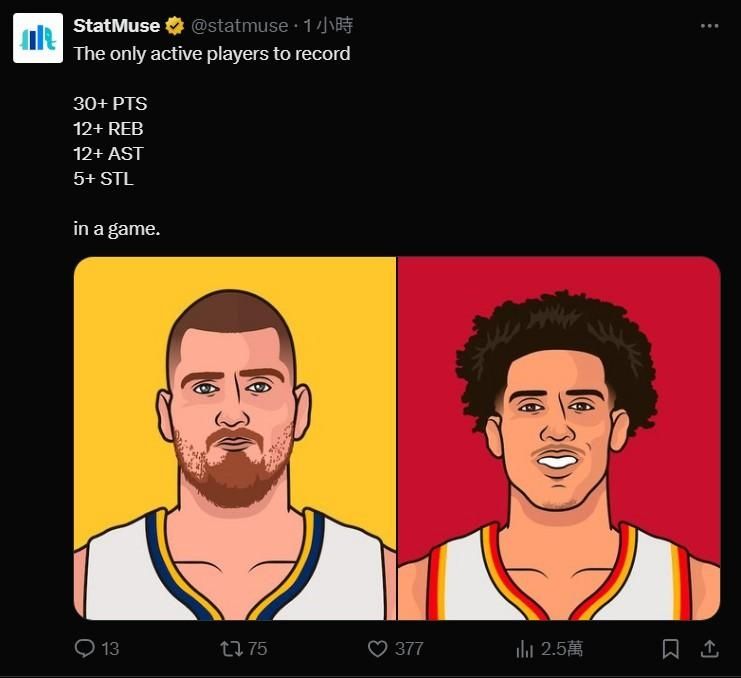Open the 1 小時 timestamp link

click(x=327, y=26)
